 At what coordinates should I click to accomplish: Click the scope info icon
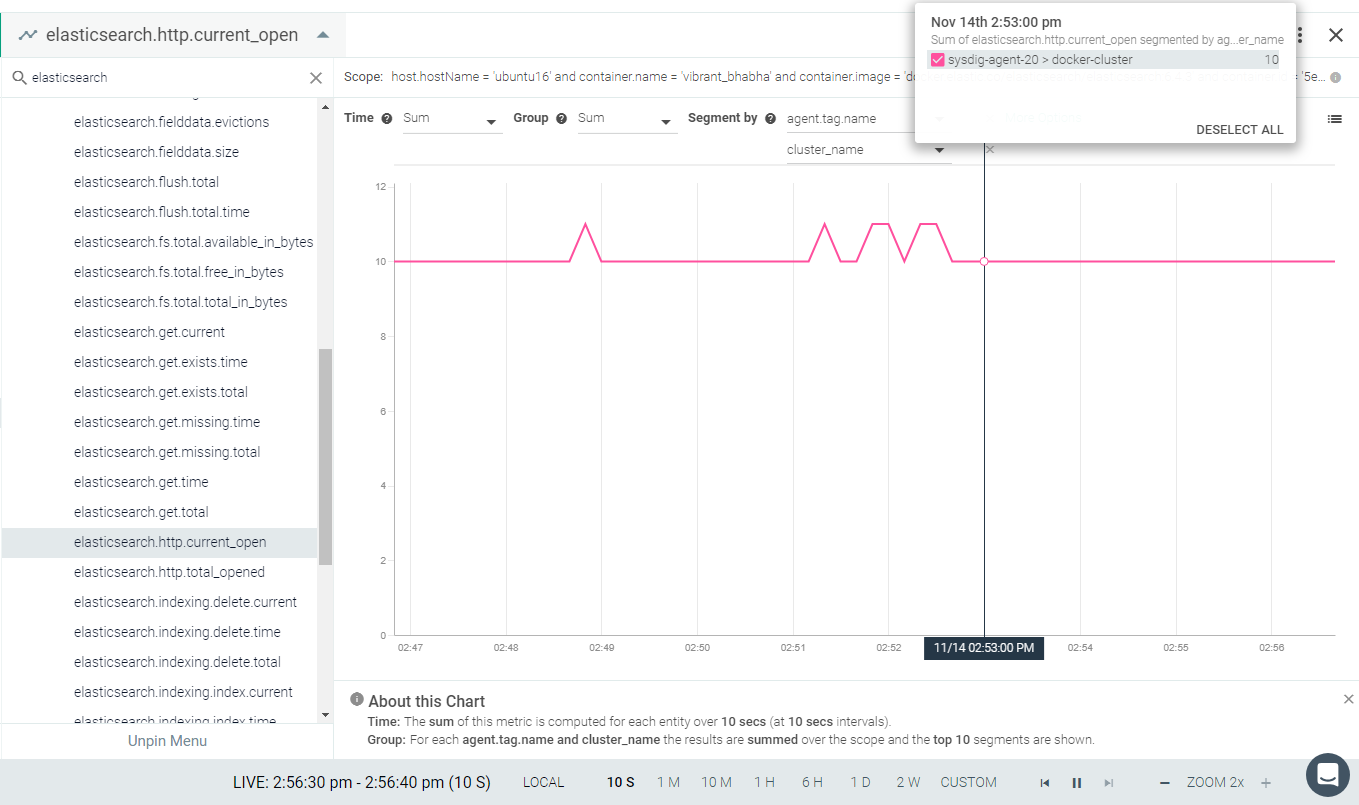(x=1336, y=77)
